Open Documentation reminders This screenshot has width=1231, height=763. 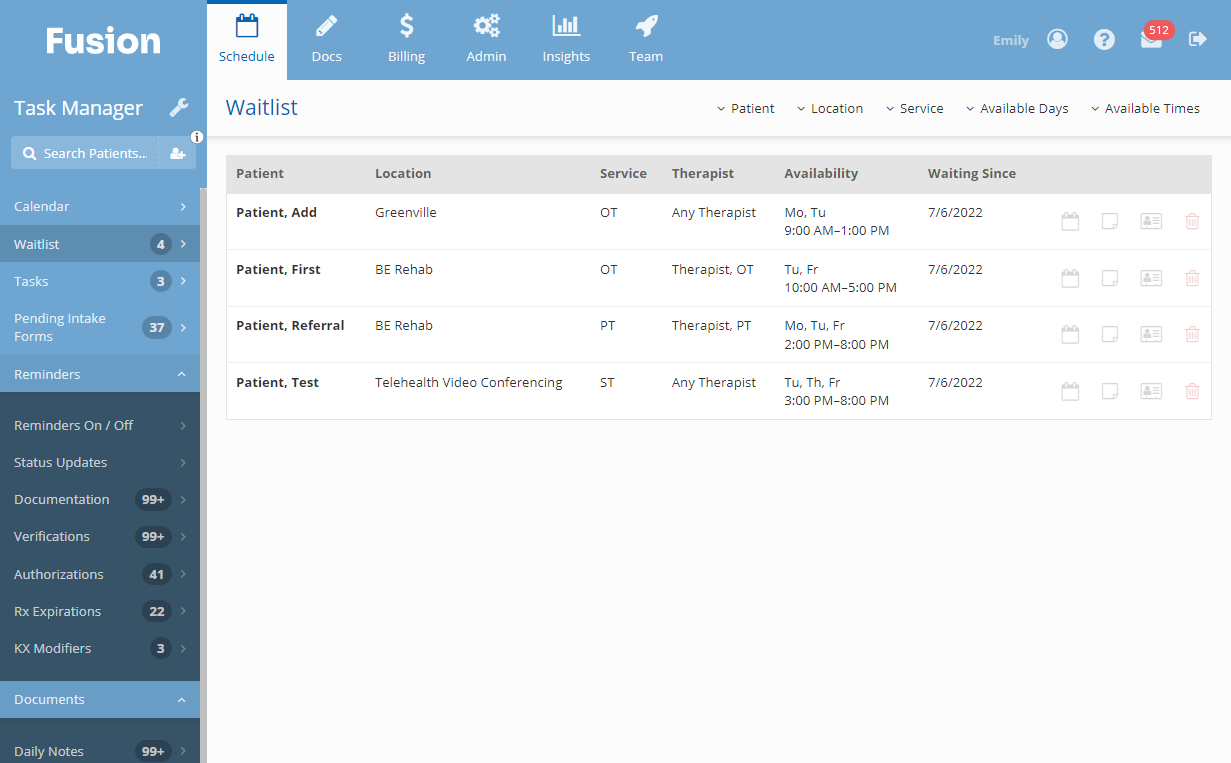100,499
